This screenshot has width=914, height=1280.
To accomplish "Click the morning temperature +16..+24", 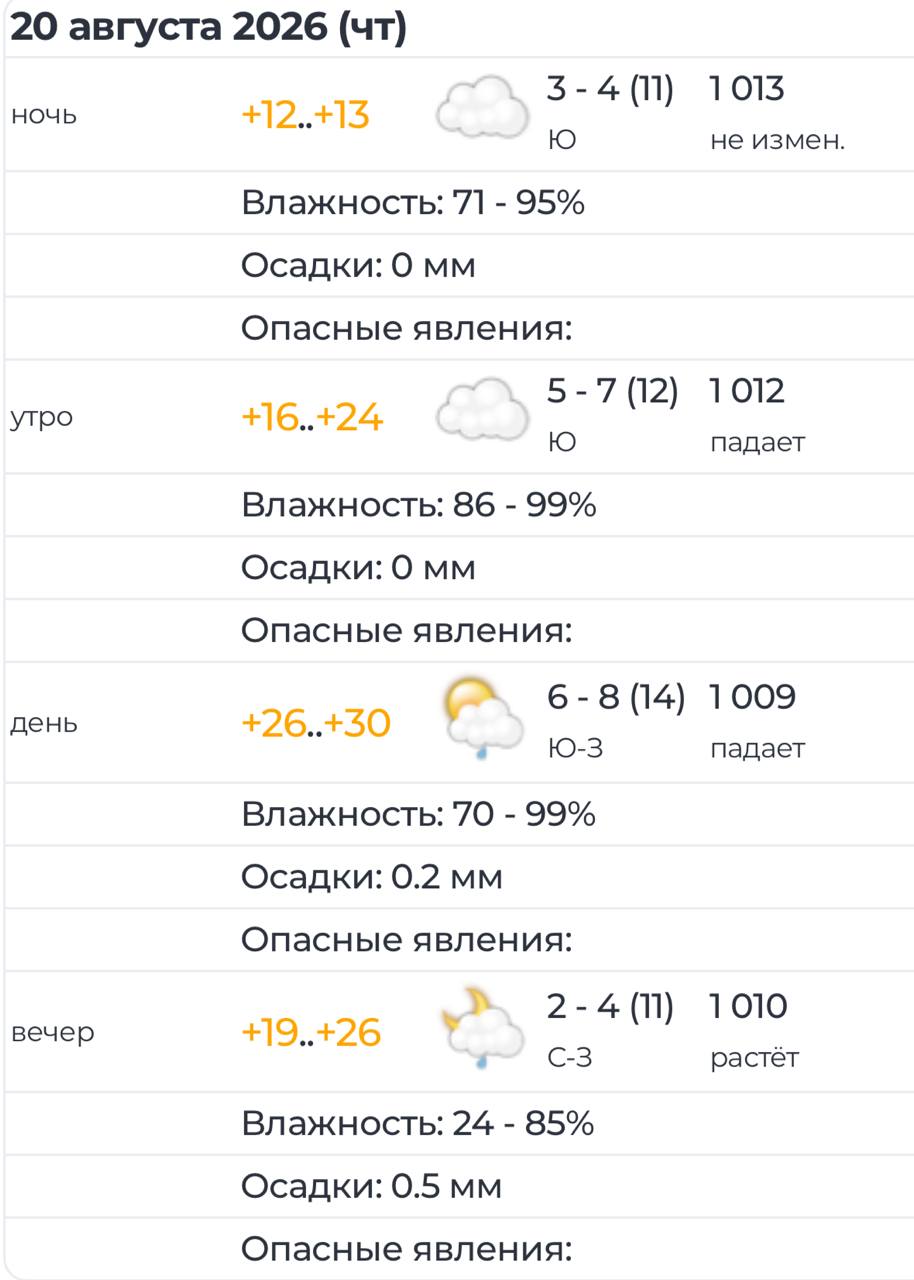I will pyautogui.click(x=312, y=417).
